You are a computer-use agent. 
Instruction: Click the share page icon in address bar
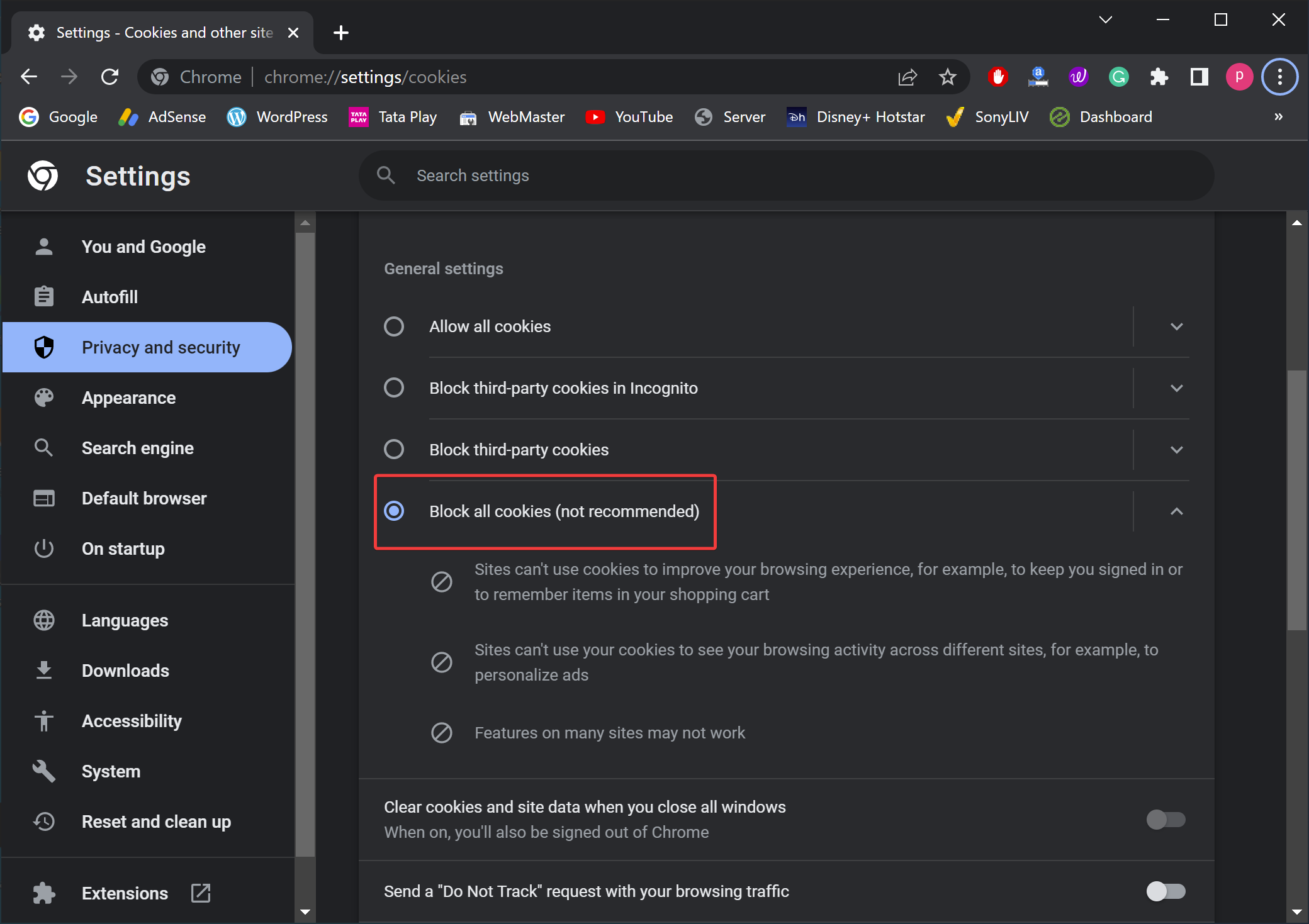point(907,77)
